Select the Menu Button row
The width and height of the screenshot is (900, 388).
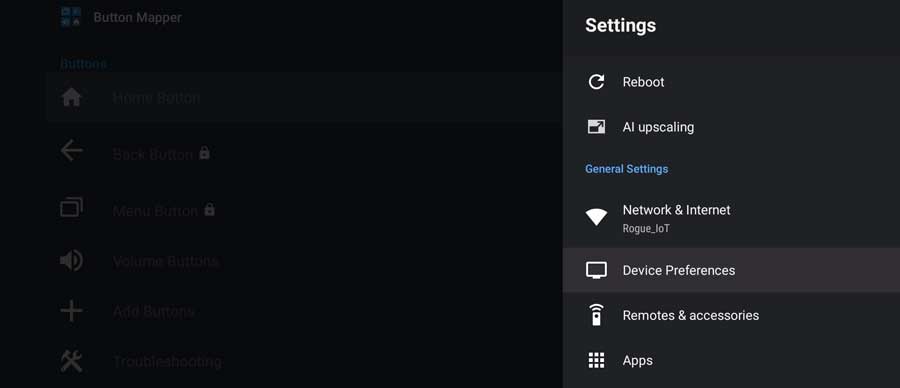click(x=304, y=210)
